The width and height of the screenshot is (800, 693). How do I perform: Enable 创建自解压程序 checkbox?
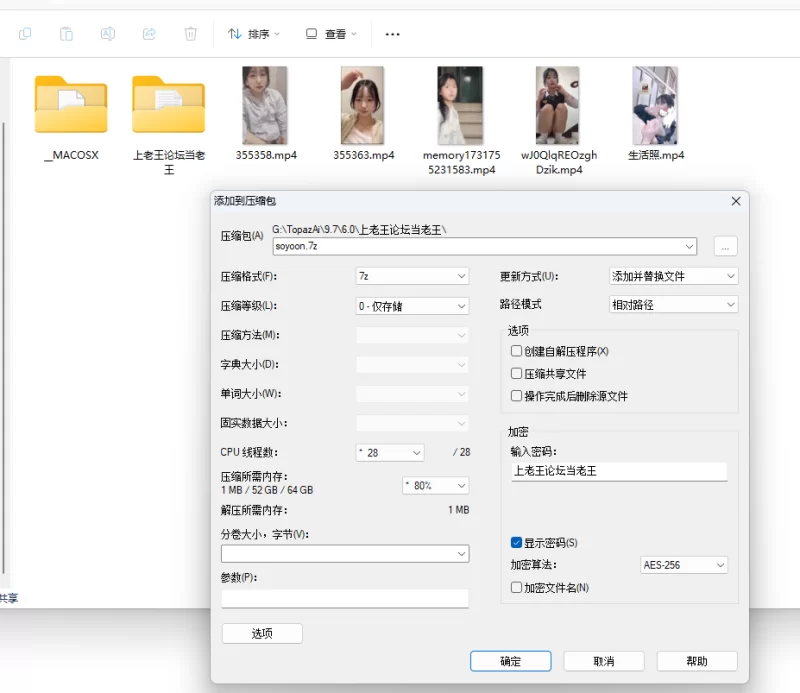click(516, 351)
